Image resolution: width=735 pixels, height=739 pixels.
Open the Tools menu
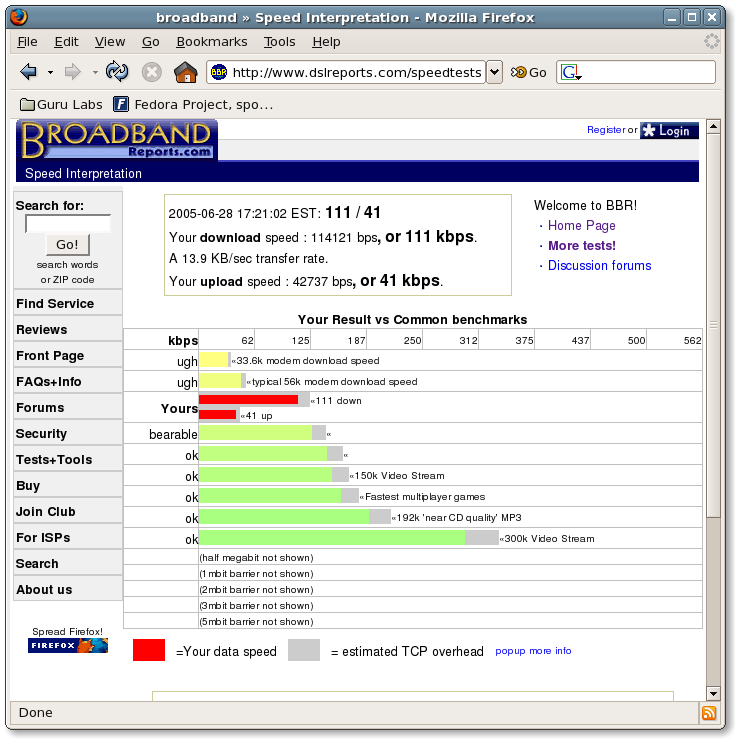(279, 42)
